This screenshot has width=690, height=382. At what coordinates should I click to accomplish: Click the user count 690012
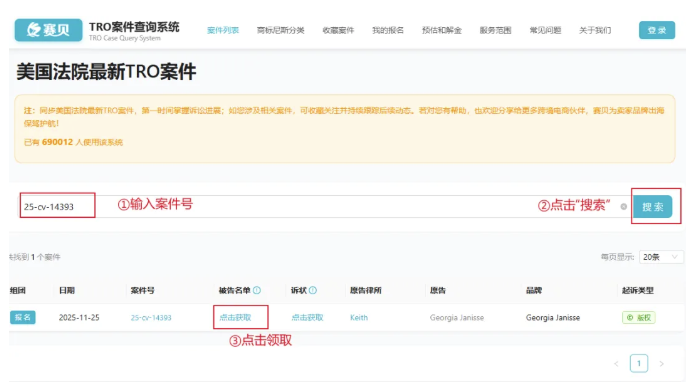pyautogui.click(x=57, y=142)
